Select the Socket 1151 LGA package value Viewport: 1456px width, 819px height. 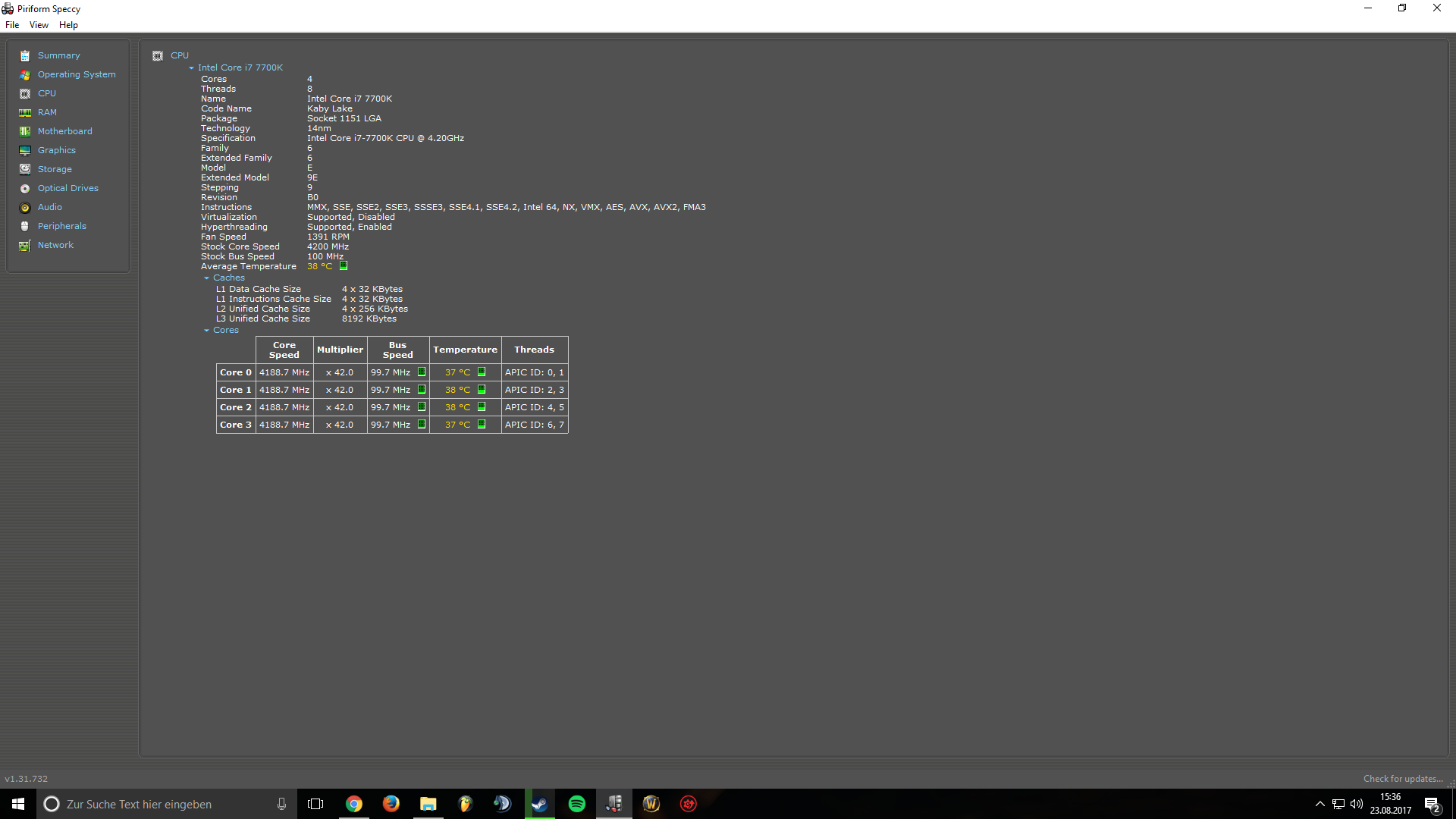click(x=344, y=118)
